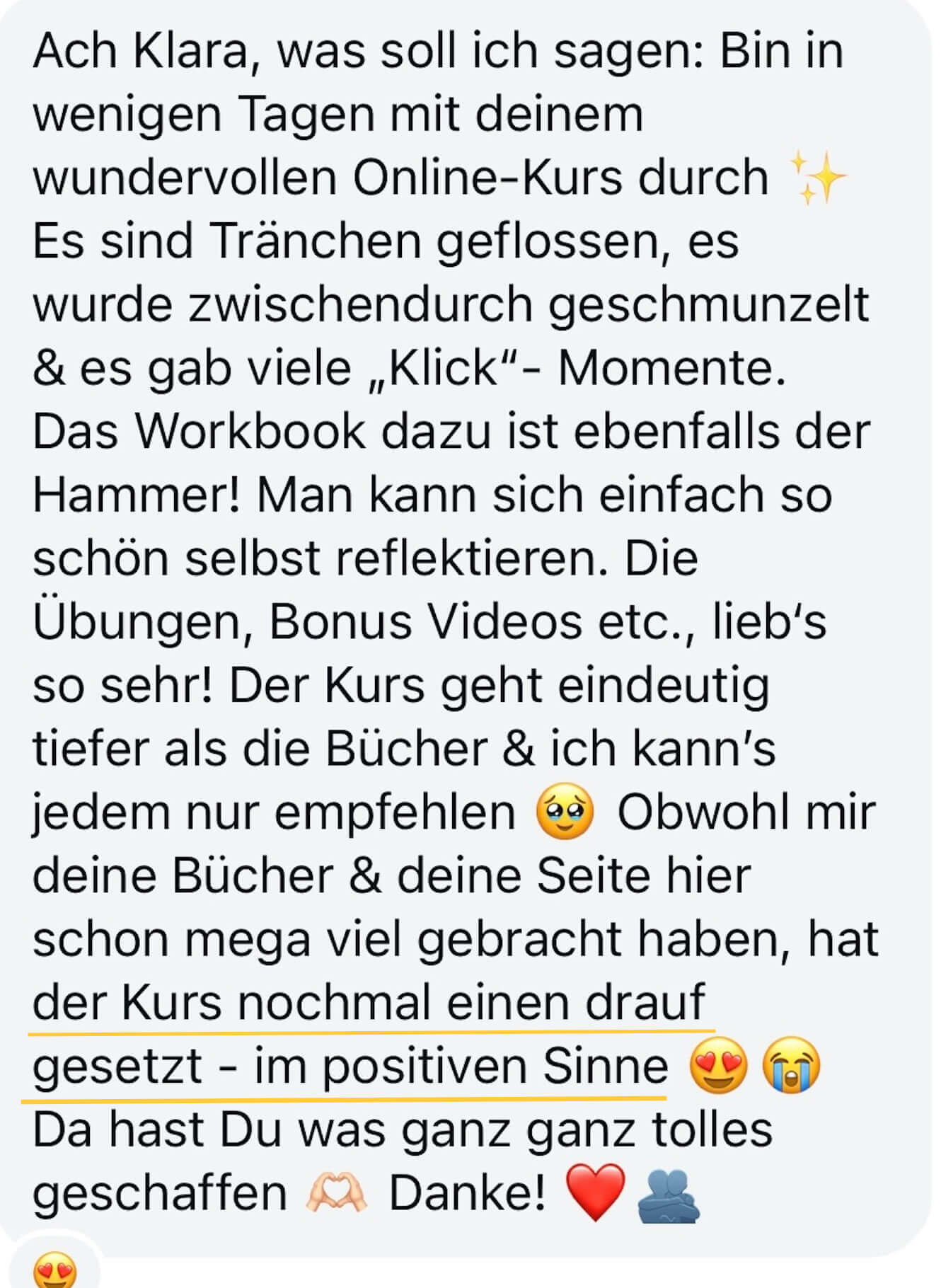Click the word 'Tränchen' in the message
Image resolution: width=941 pixels, height=1288 pixels.
(x=315, y=241)
